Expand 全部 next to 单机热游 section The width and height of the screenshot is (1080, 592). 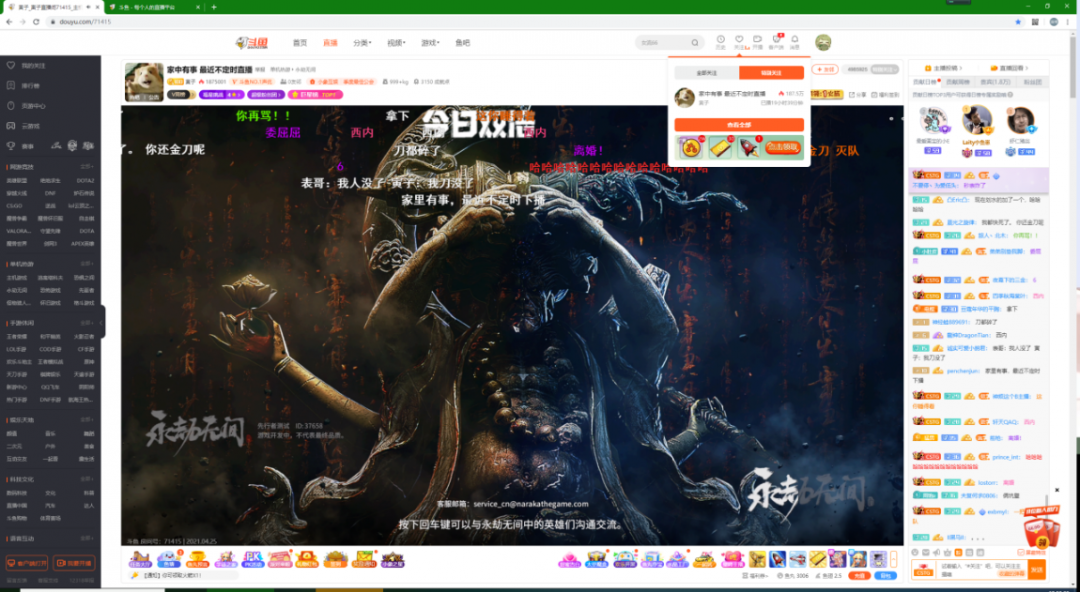pyautogui.click(x=86, y=264)
